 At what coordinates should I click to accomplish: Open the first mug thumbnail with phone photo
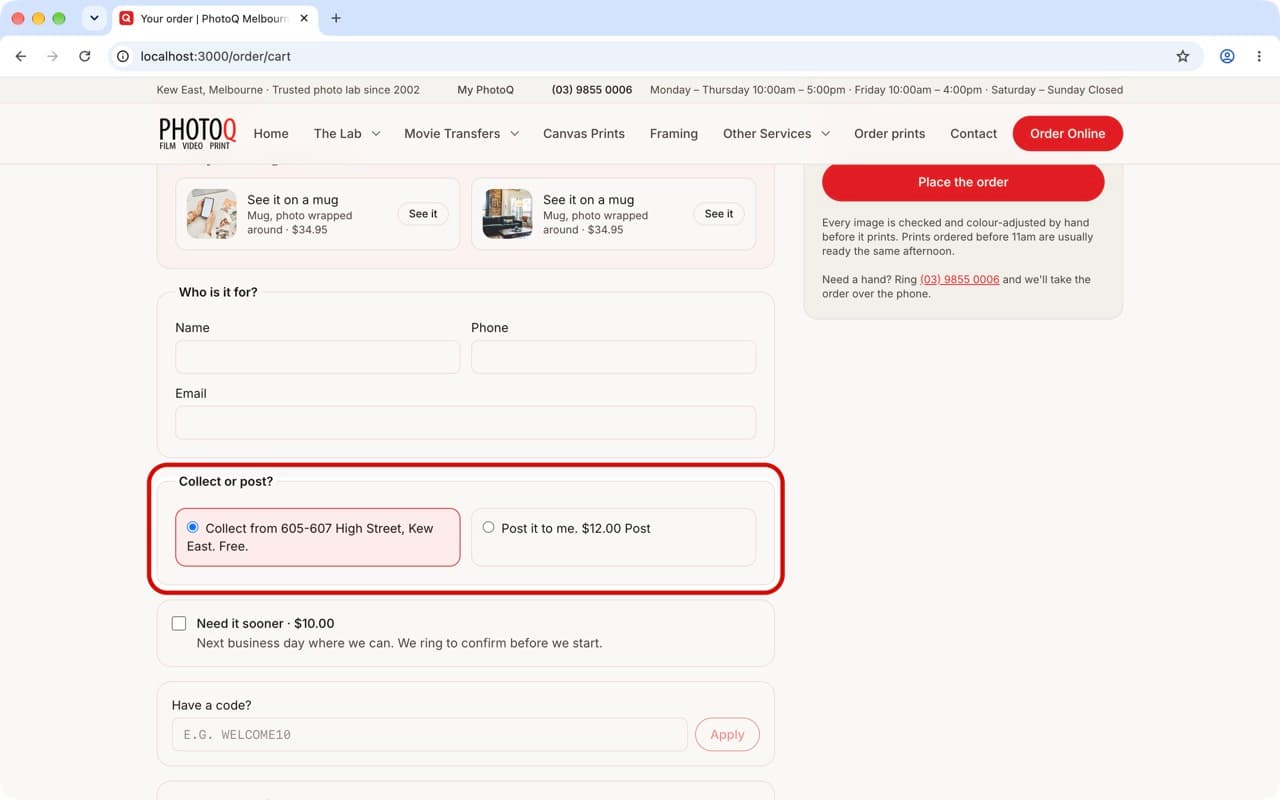coord(212,214)
